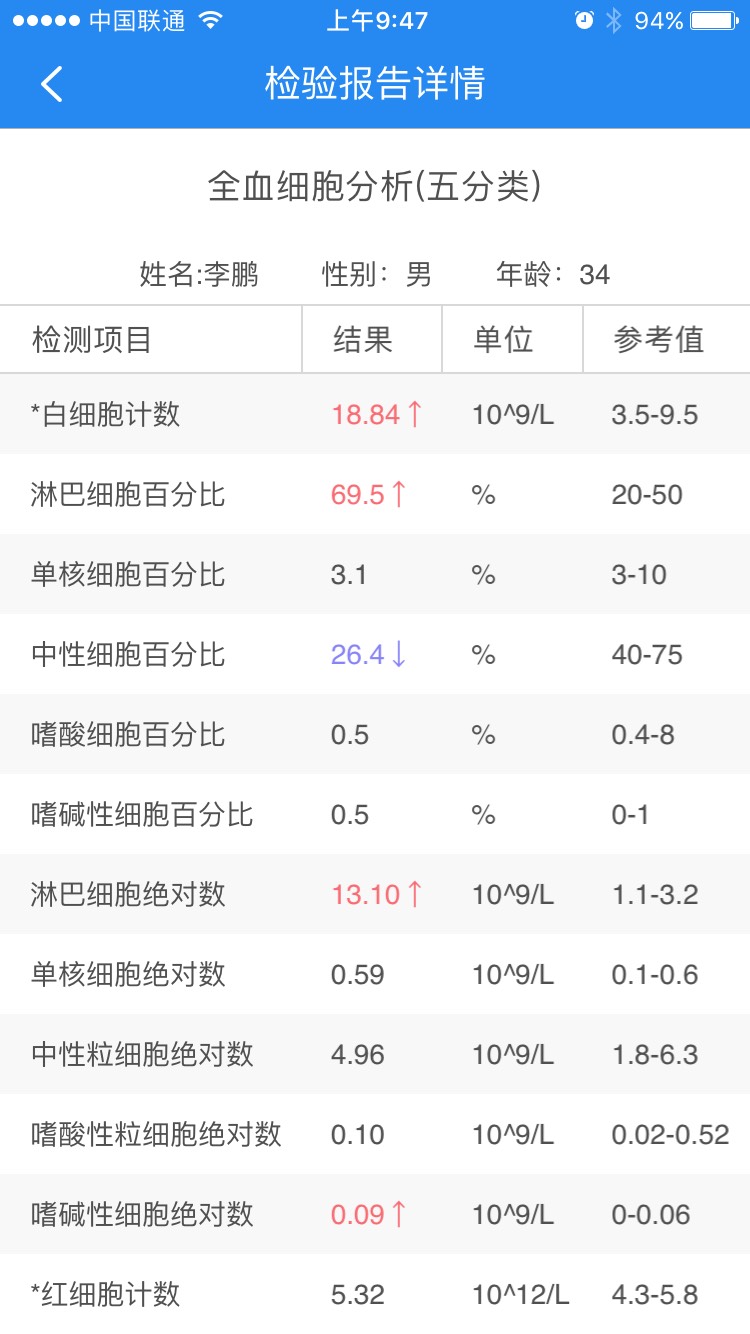Screen dimensions: 750x1334
Task: Tap the down arrow beside 26.4
Action: (x=399, y=655)
